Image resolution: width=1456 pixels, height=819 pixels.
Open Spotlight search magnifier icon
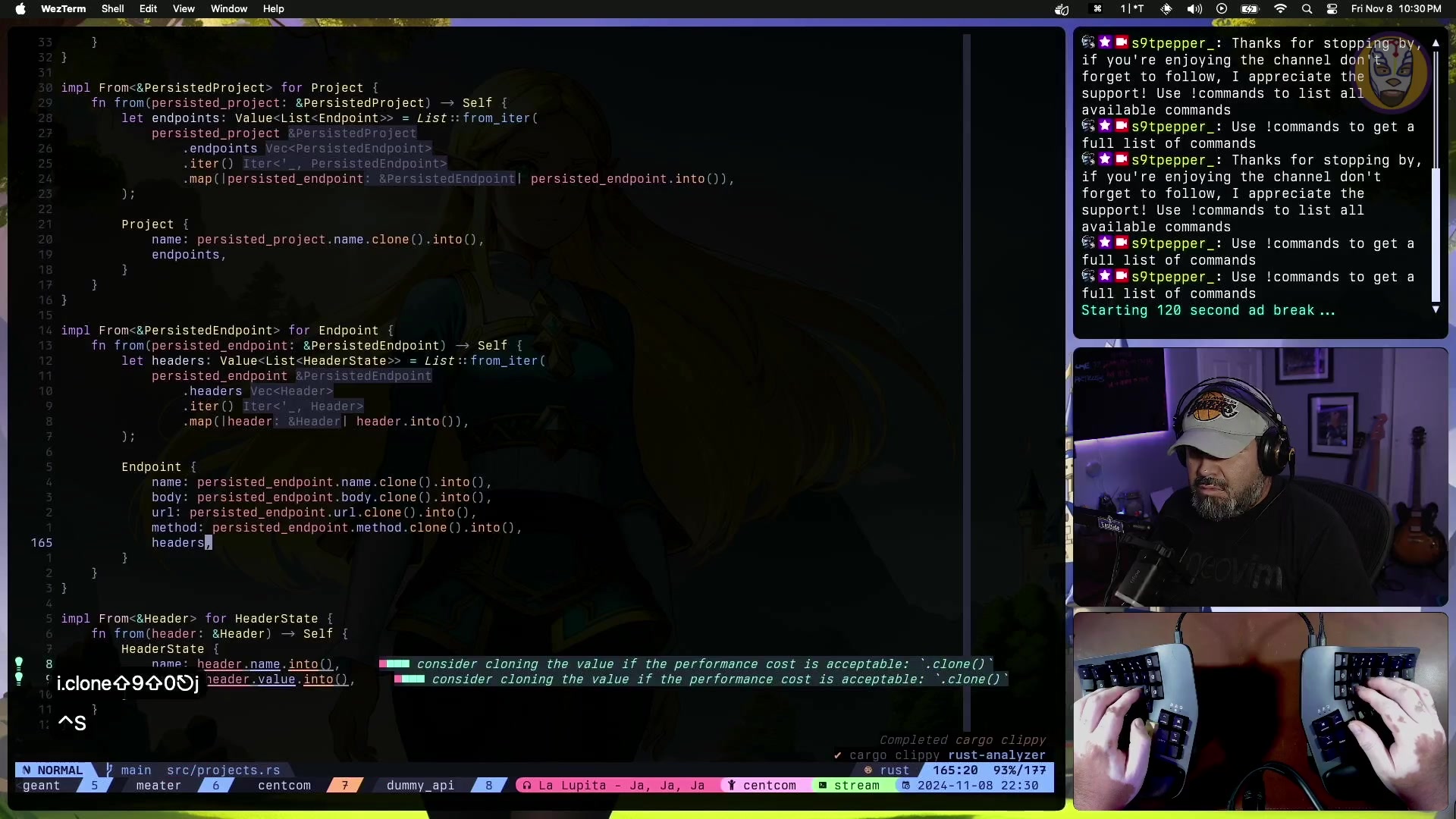(x=1307, y=9)
